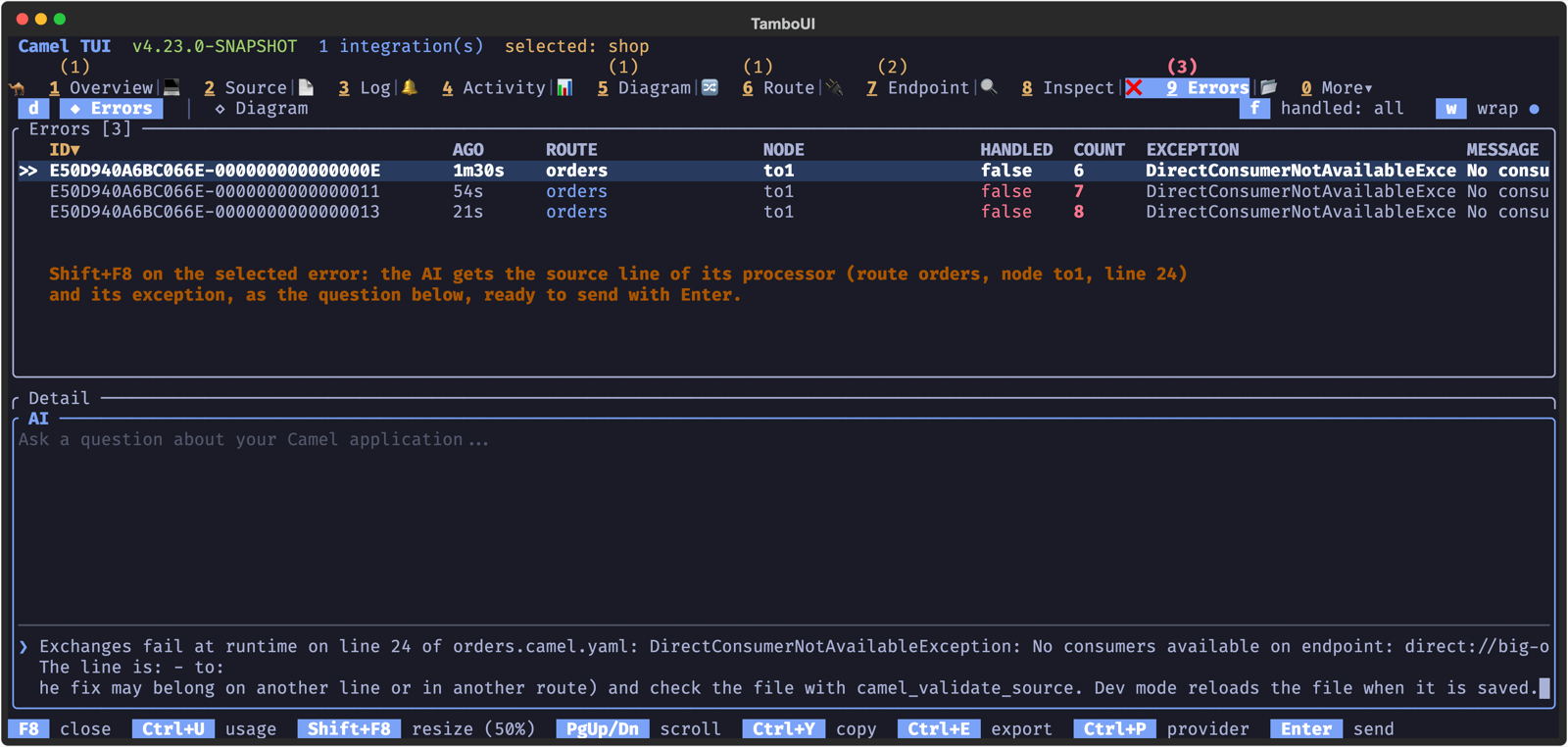Click the Ctrl+E key badge
This screenshot has height=747, width=1568.
pyautogui.click(x=939, y=729)
